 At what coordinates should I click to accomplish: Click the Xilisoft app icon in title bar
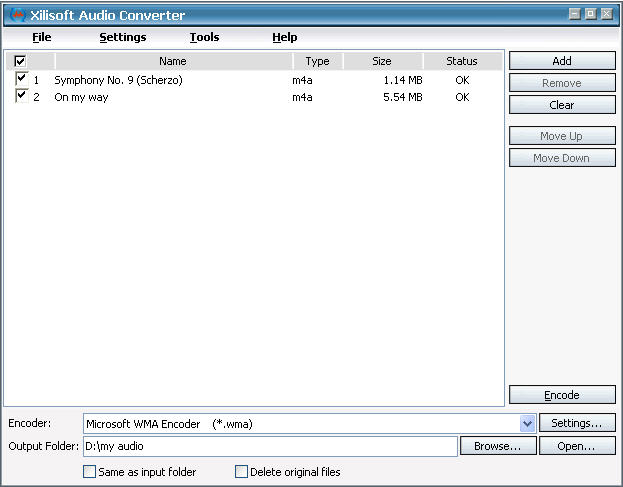pos(17,15)
